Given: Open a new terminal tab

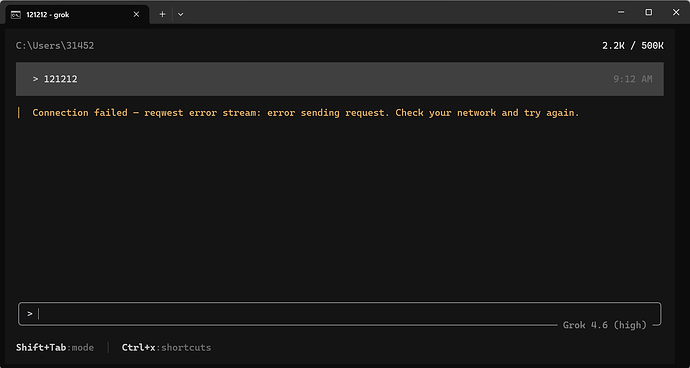Looking at the screenshot, I should (x=162, y=15).
